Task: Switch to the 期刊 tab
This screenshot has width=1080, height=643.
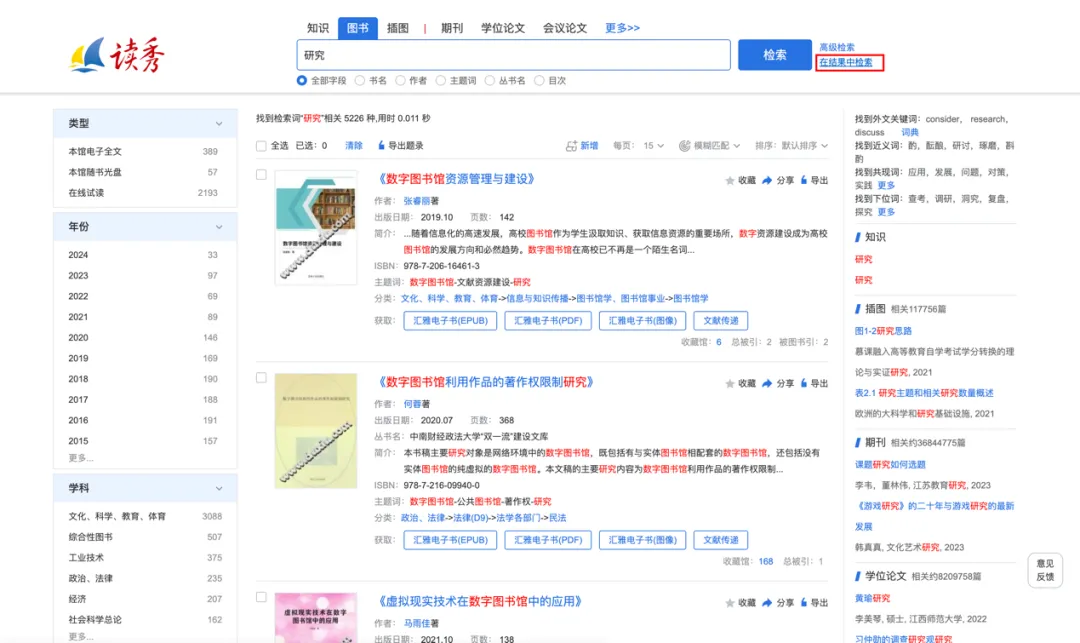Action: click(x=452, y=28)
